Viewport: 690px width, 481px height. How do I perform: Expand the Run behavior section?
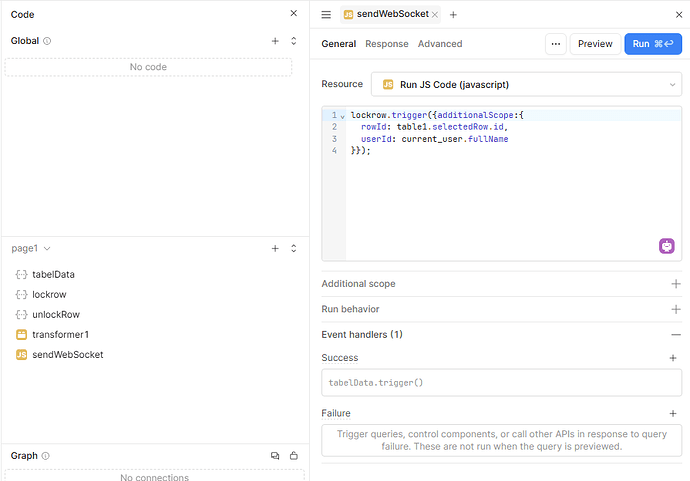point(676,310)
